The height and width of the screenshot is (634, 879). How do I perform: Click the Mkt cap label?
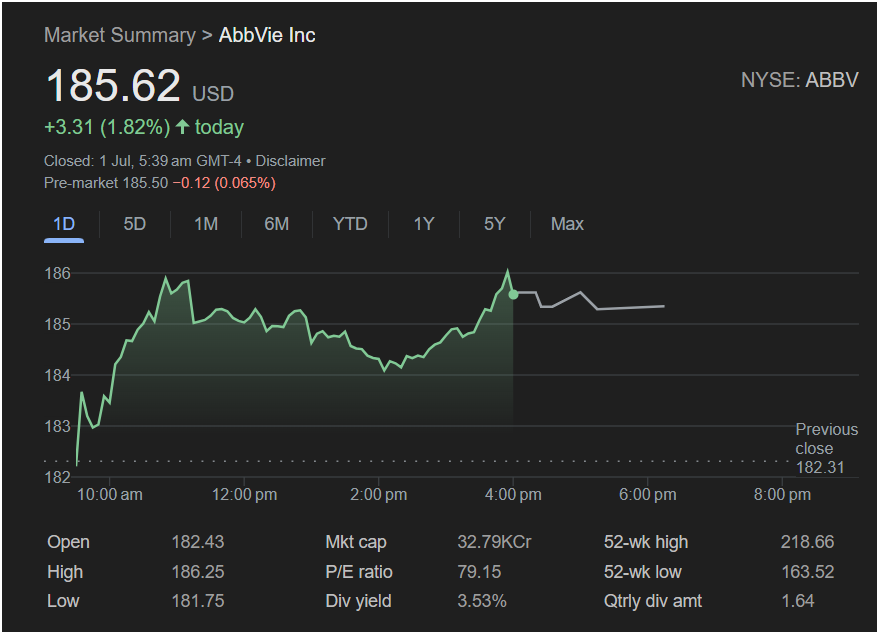click(x=356, y=542)
